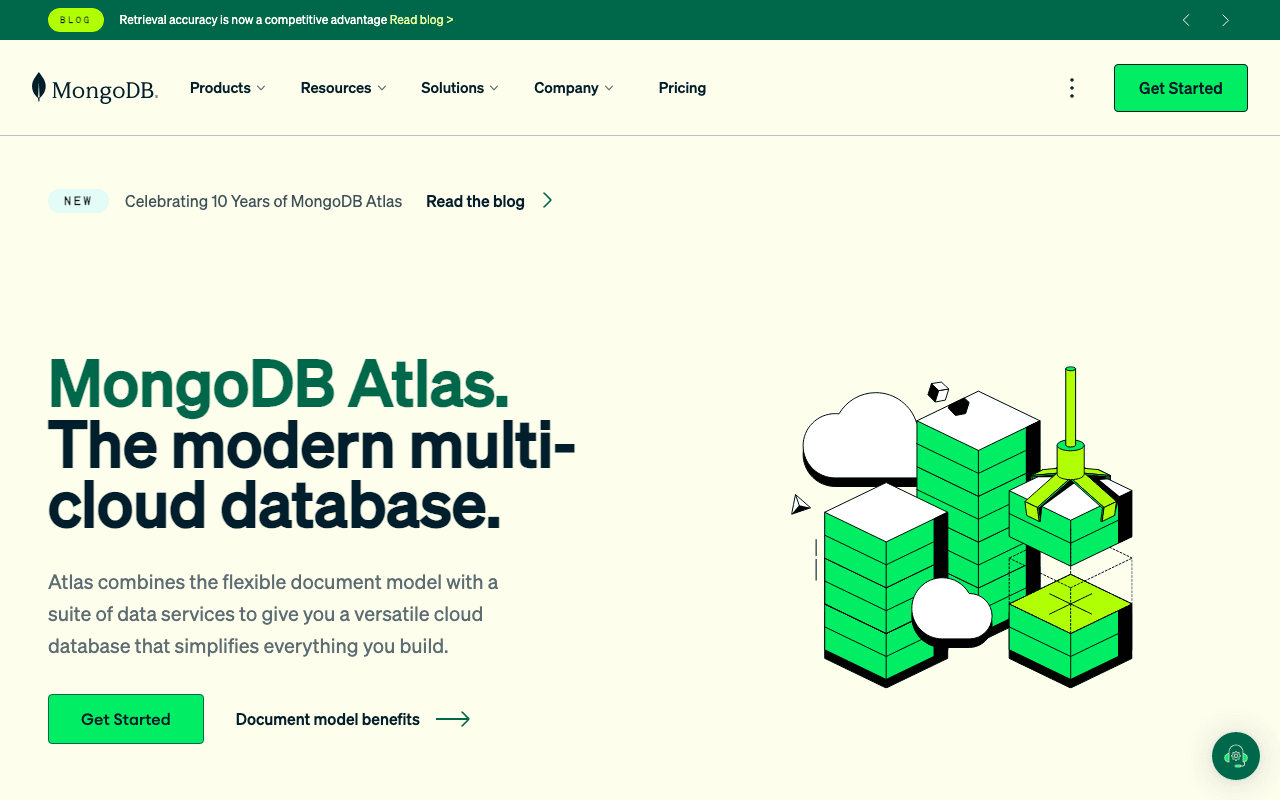Expand the Products dropdown menu

coord(228,88)
